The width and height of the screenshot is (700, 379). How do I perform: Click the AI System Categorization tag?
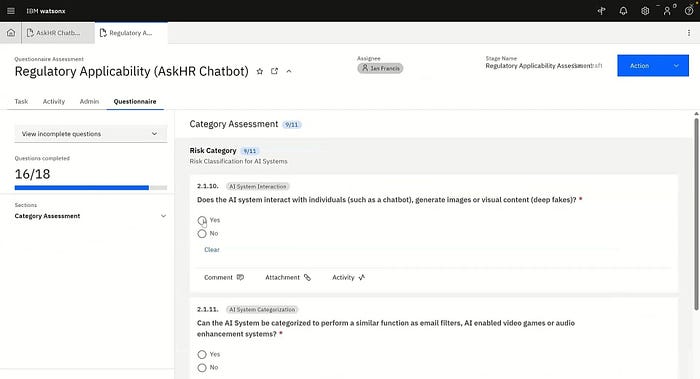[262, 309]
